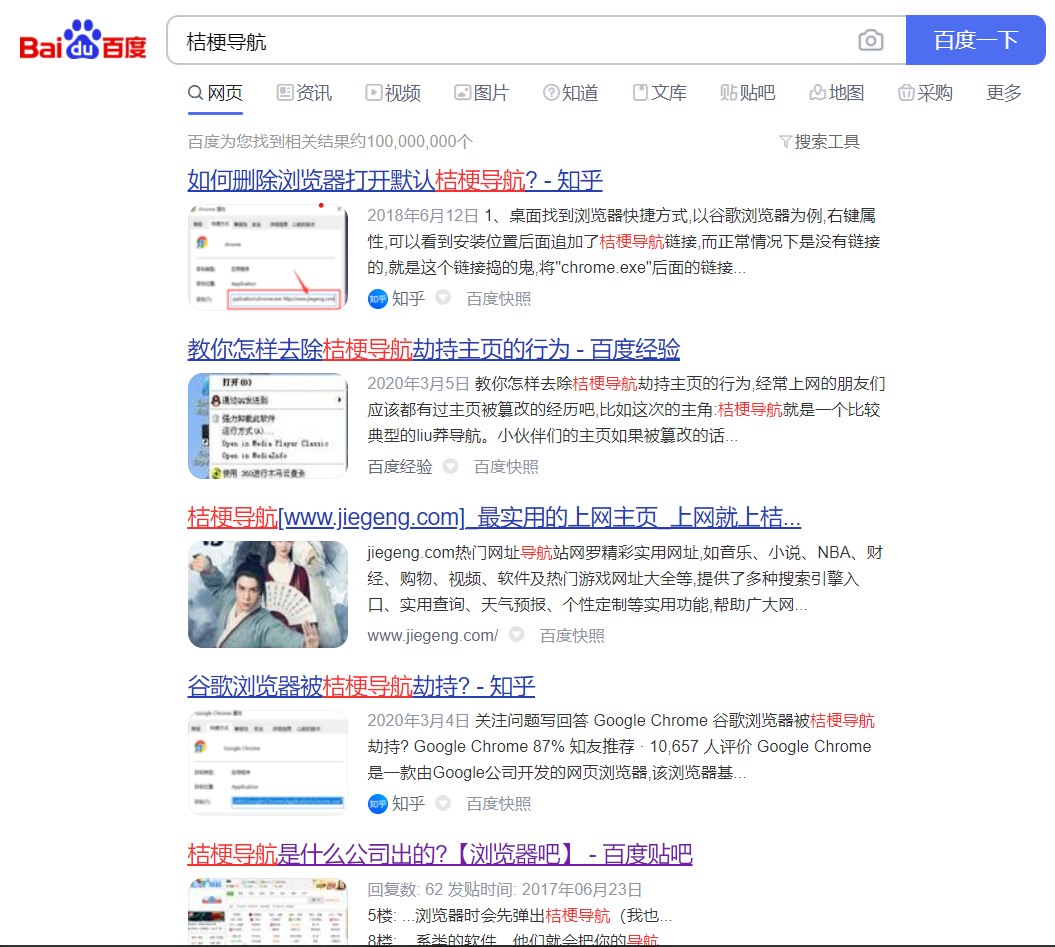Click thumbnail of 百度经验 result
Image resolution: width=1055 pixels, height=947 pixels.
click(x=268, y=426)
